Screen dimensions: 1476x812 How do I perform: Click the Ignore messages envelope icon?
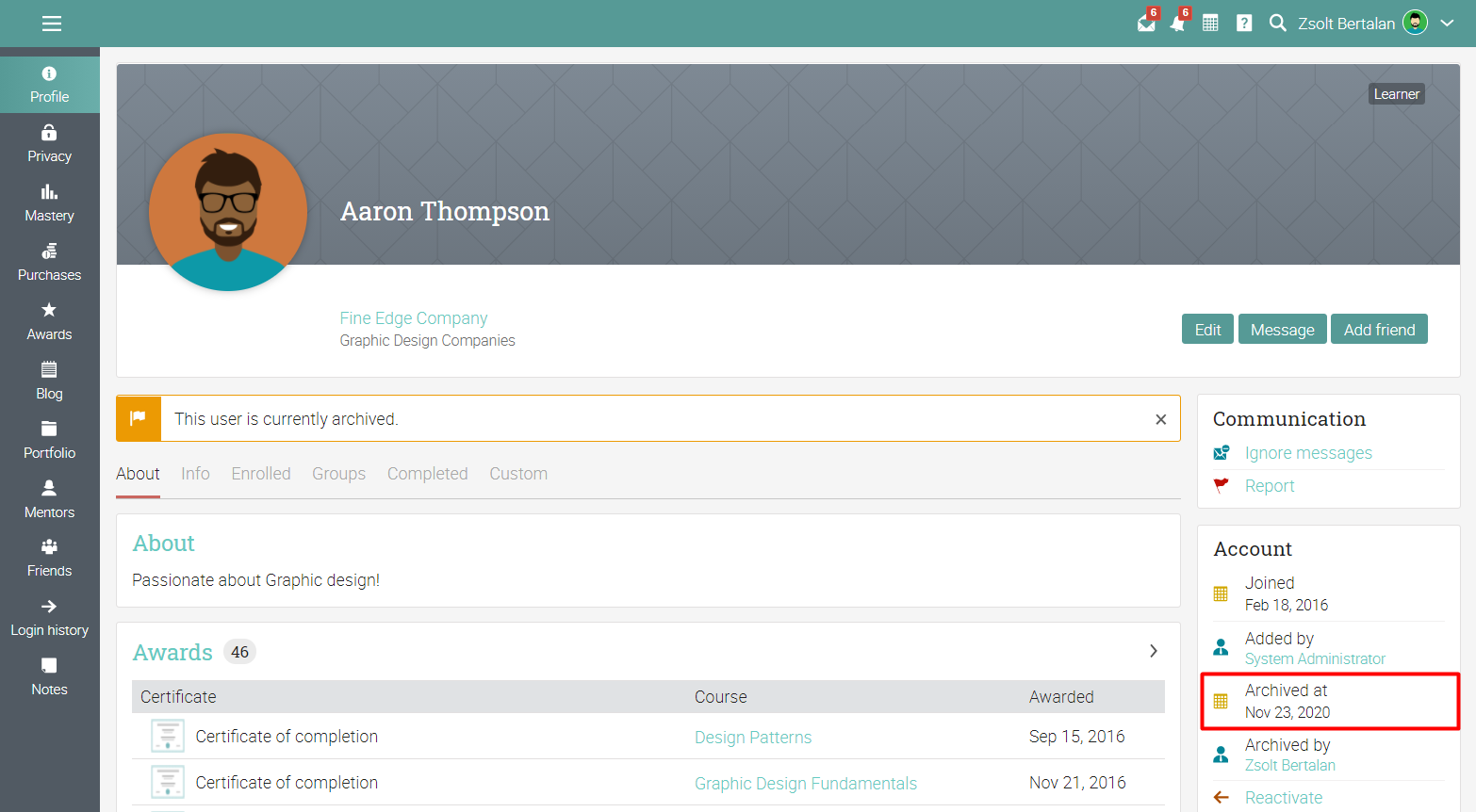pyautogui.click(x=1222, y=453)
